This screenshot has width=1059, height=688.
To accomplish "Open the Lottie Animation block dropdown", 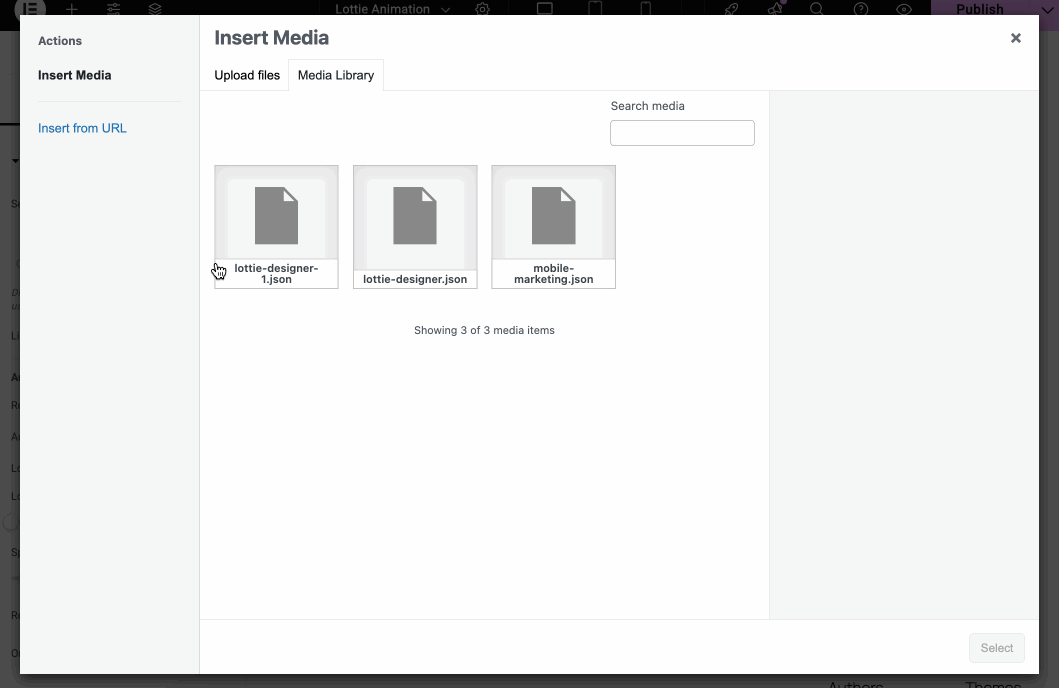I will pyautogui.click(x=445, y=9).
